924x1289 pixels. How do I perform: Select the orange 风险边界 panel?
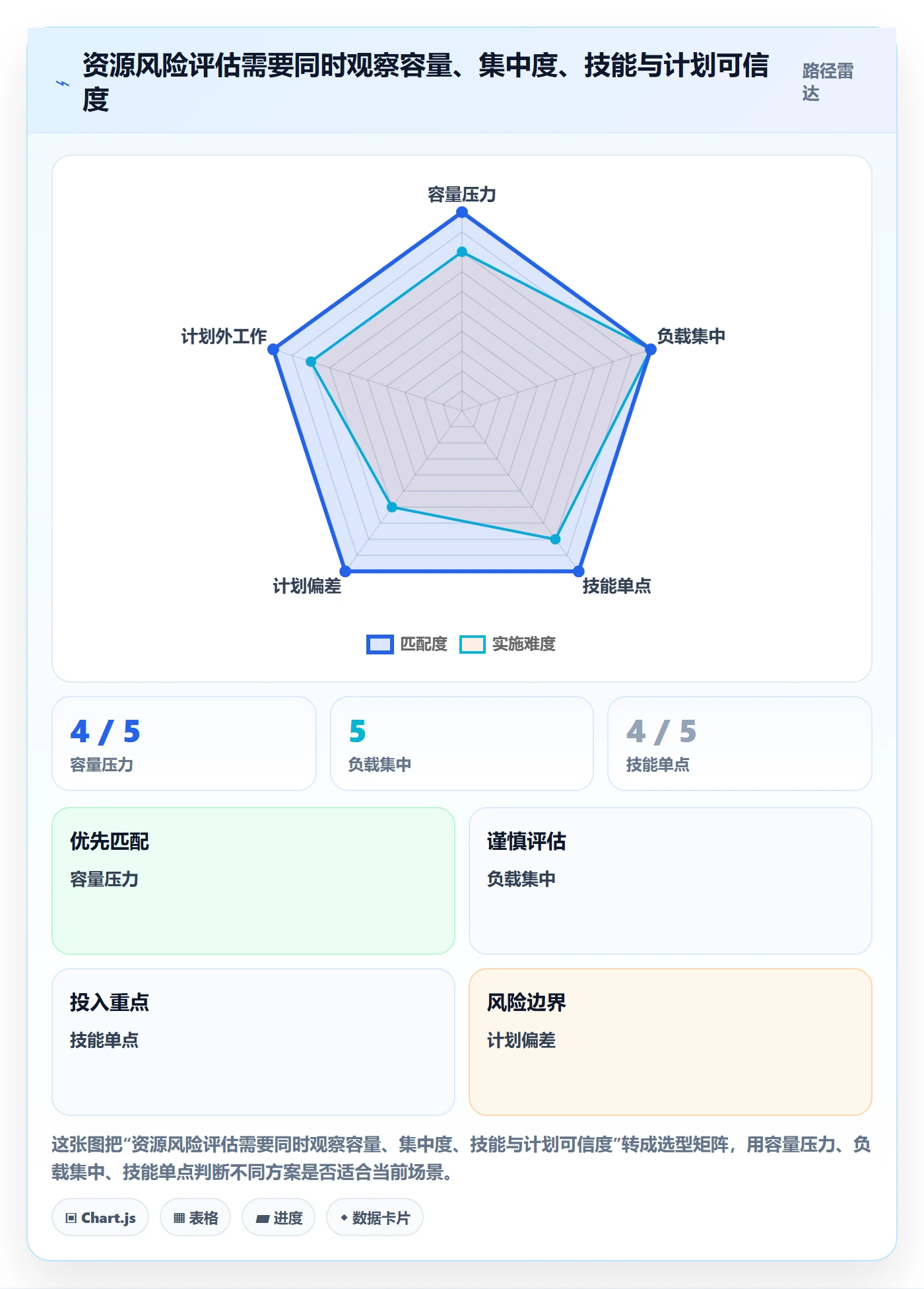(x=671, y=1042)
